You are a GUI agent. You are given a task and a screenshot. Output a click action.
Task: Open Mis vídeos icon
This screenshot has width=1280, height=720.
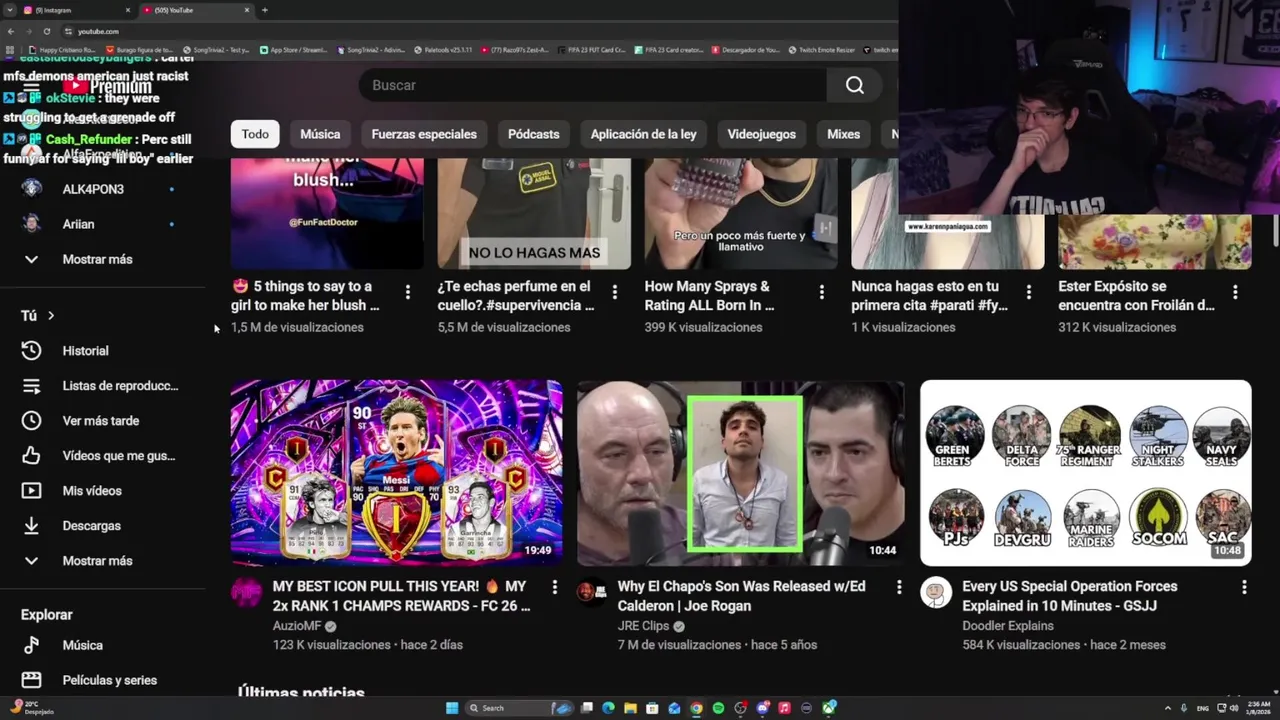click(x=31, y=491)
